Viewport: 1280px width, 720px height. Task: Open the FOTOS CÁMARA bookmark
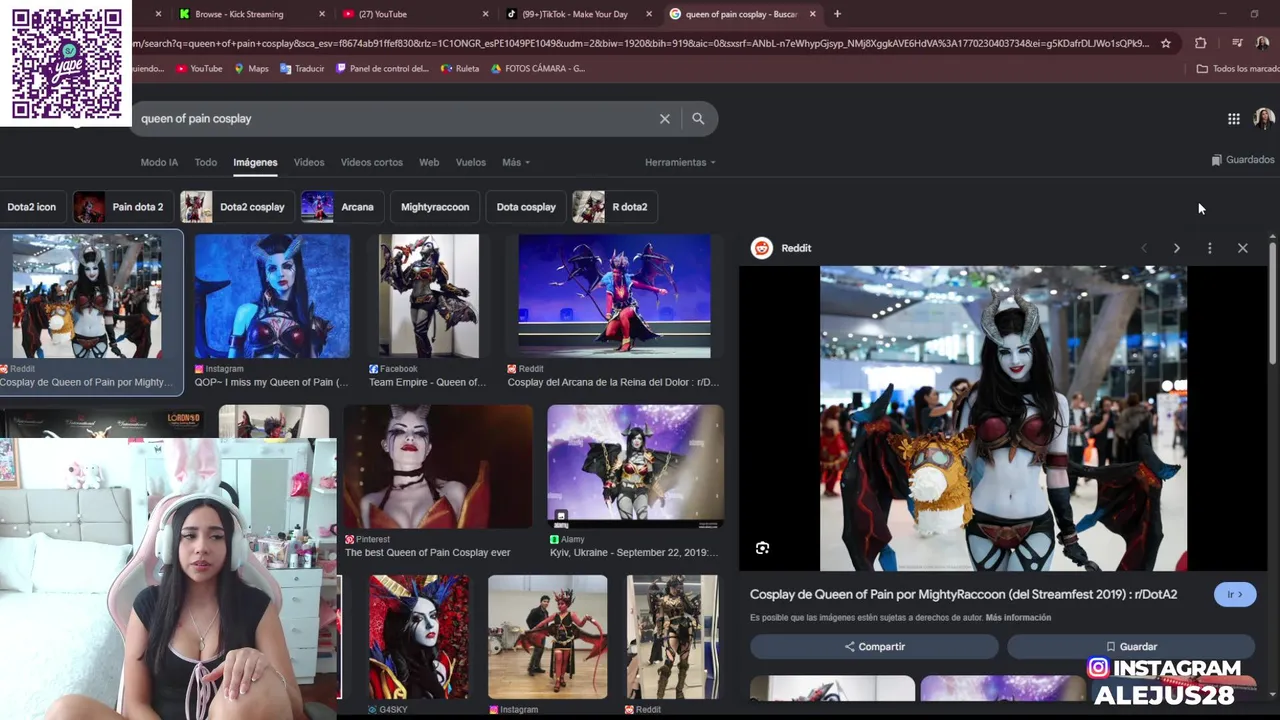pos(538,69)
